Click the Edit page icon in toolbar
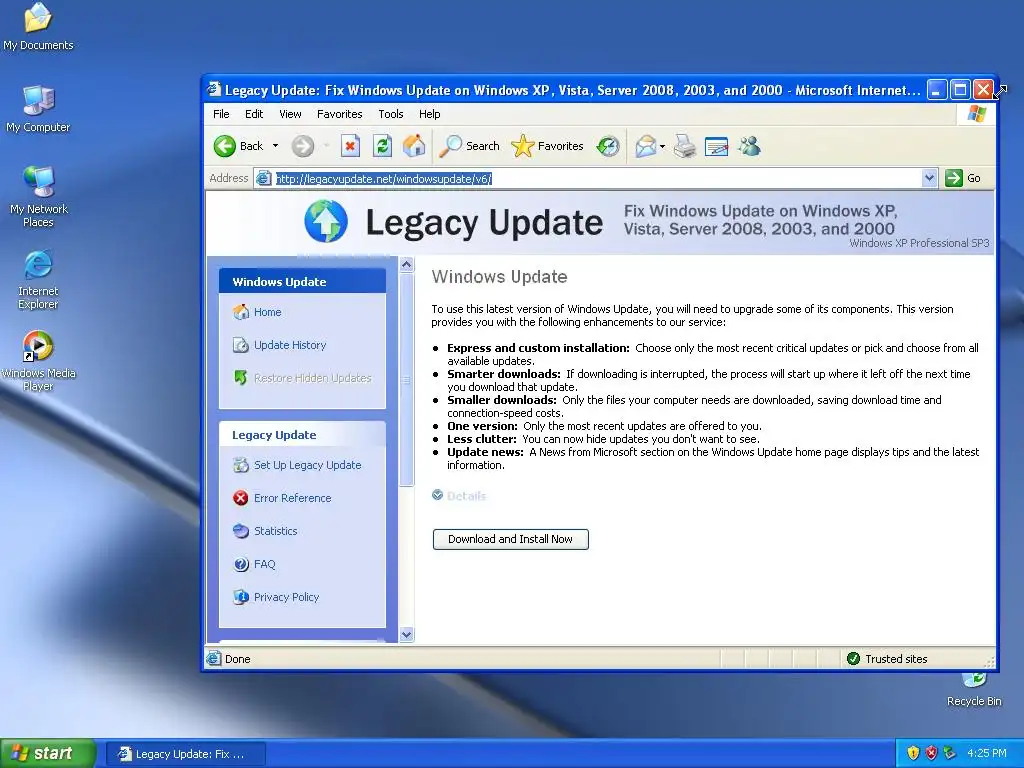Screen dimensions: 1024x768 [716, 146]
